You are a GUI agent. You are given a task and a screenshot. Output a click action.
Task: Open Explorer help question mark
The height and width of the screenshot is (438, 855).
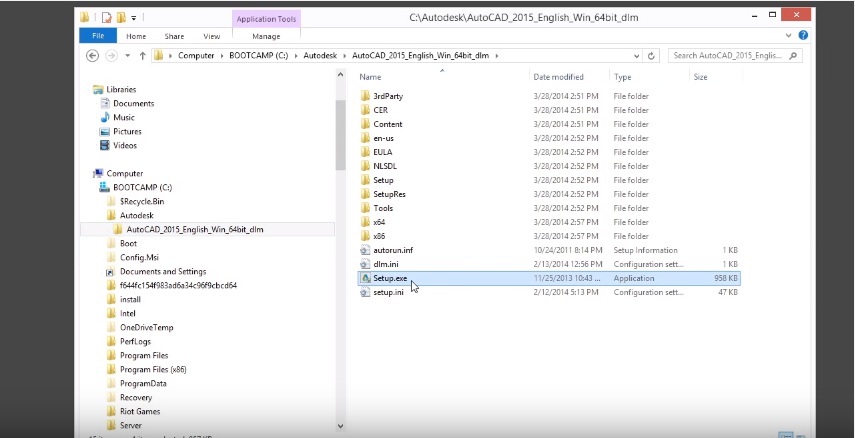click(x=803, y=35)
